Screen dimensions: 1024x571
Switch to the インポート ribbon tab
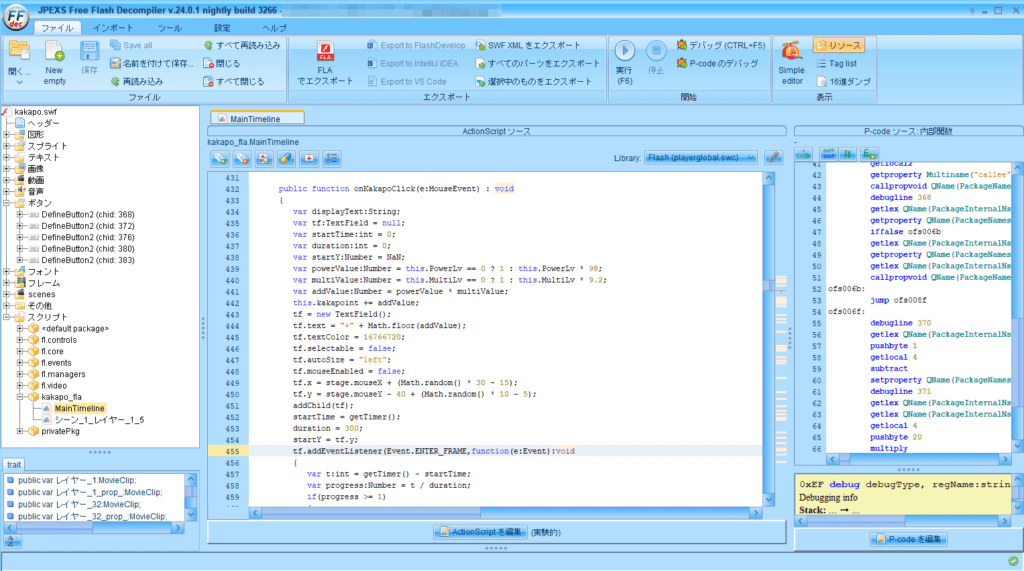(113, 28)
